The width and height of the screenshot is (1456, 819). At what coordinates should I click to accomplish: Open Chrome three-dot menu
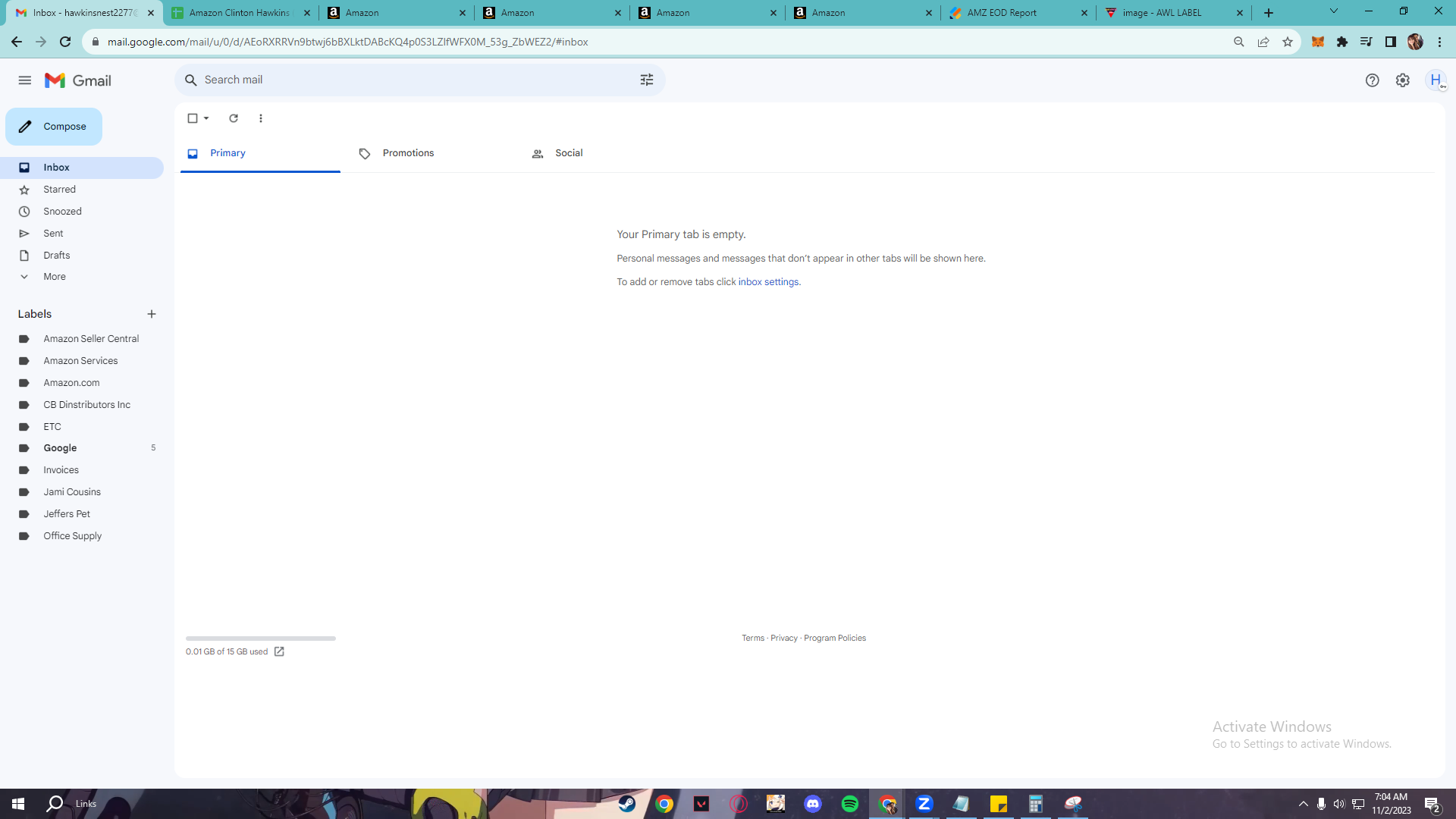[1439, 42]
